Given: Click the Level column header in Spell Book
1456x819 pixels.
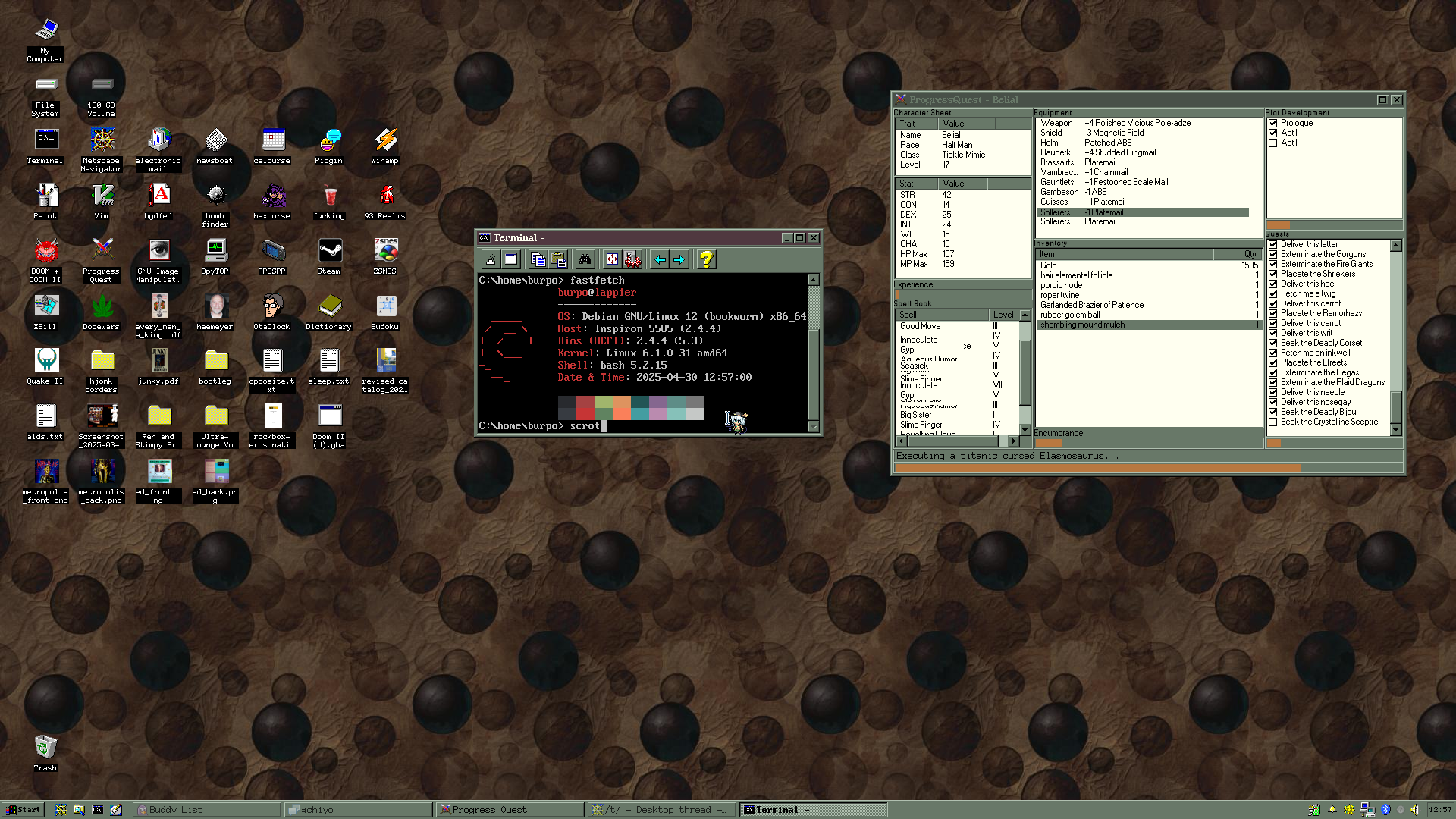Looking at the screenshot, I should click(x=1003, y=315).
